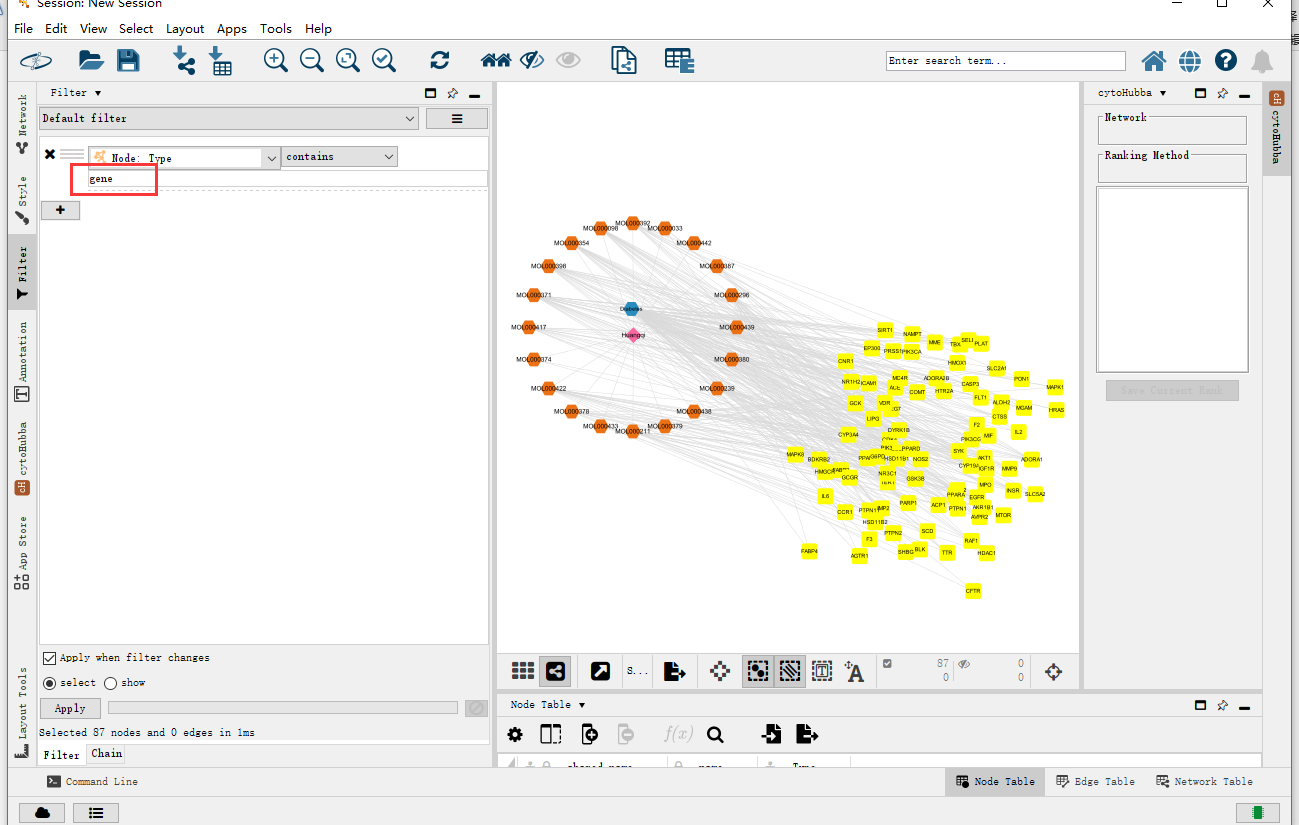Screen dimensions: 1299x825
Task: Import table from file icon
Action: tap(221, 60)
